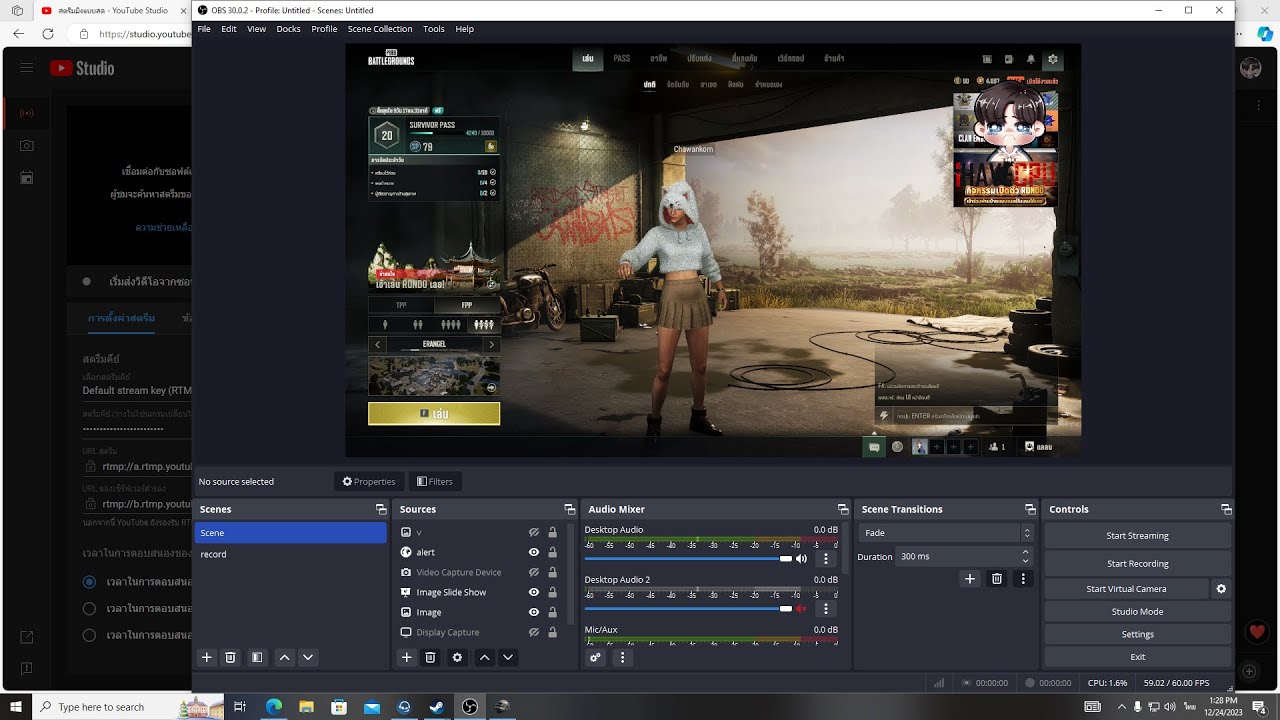The width and height of the screenshot is (1280, 720).
Task: Open transition properties three-dot menu
Action: point(1023,578)
